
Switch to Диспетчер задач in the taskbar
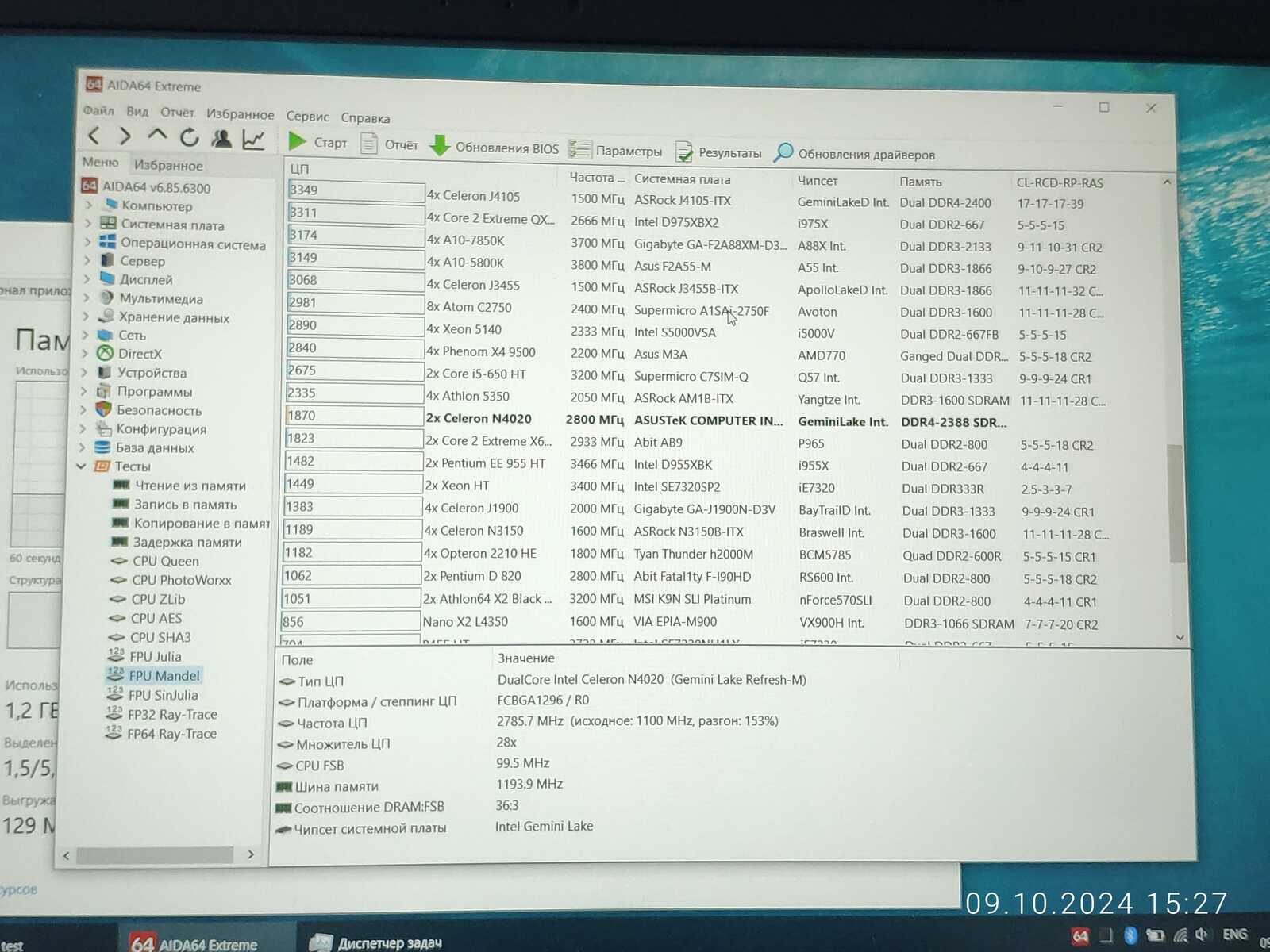[375, 942]
